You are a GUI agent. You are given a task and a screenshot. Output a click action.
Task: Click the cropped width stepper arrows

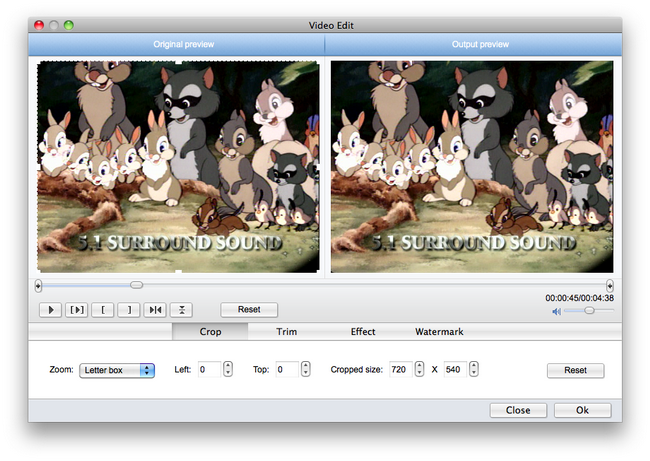tap(419, 369)
